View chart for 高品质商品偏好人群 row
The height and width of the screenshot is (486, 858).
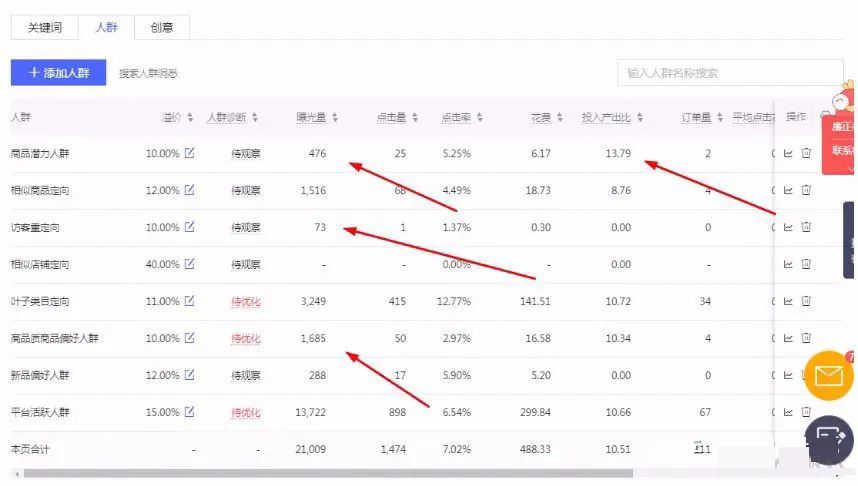pyautogui.click(x=788, y=338)
